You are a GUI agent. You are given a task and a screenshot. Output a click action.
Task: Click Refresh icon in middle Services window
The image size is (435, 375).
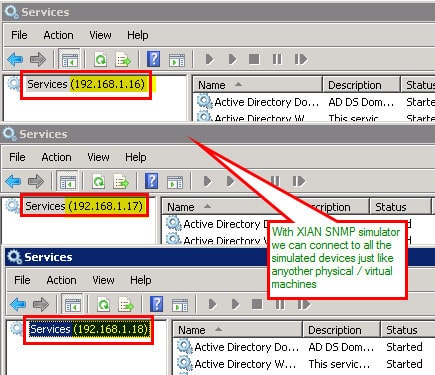(98, 182)
